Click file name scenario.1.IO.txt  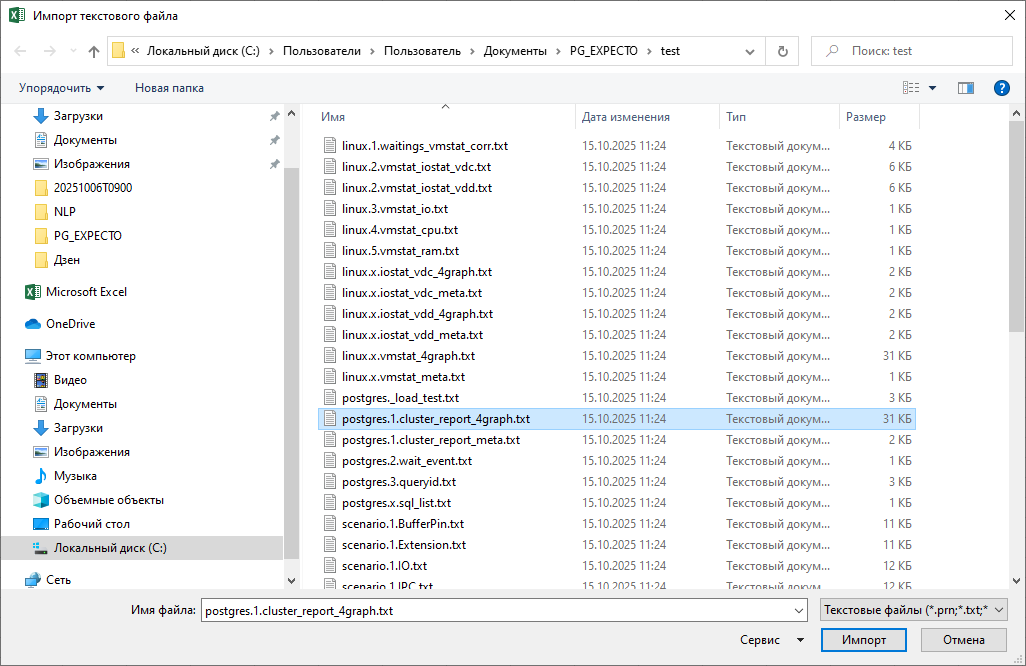(x=384, y=566)
